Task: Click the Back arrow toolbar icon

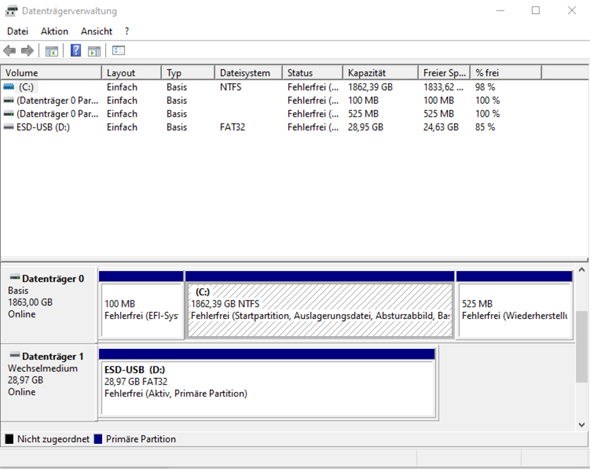Action: click(x=9, y=50)
